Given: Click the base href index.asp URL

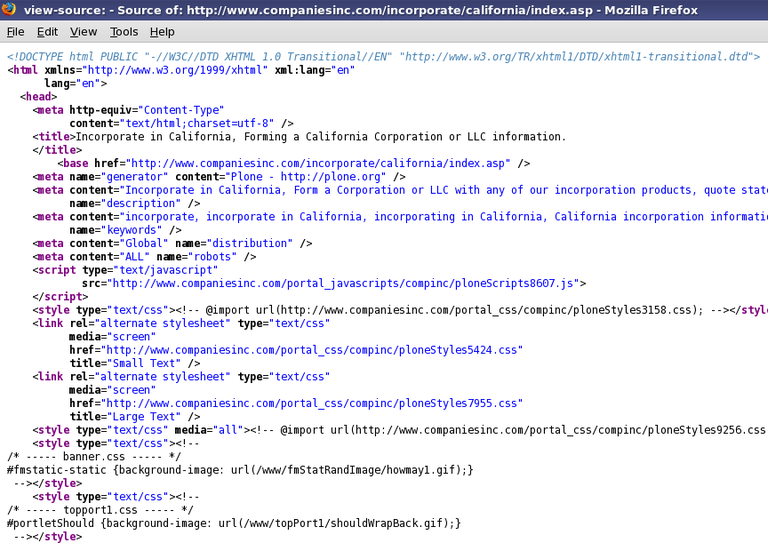Looking at the screenshot, I should pos(318,164).
